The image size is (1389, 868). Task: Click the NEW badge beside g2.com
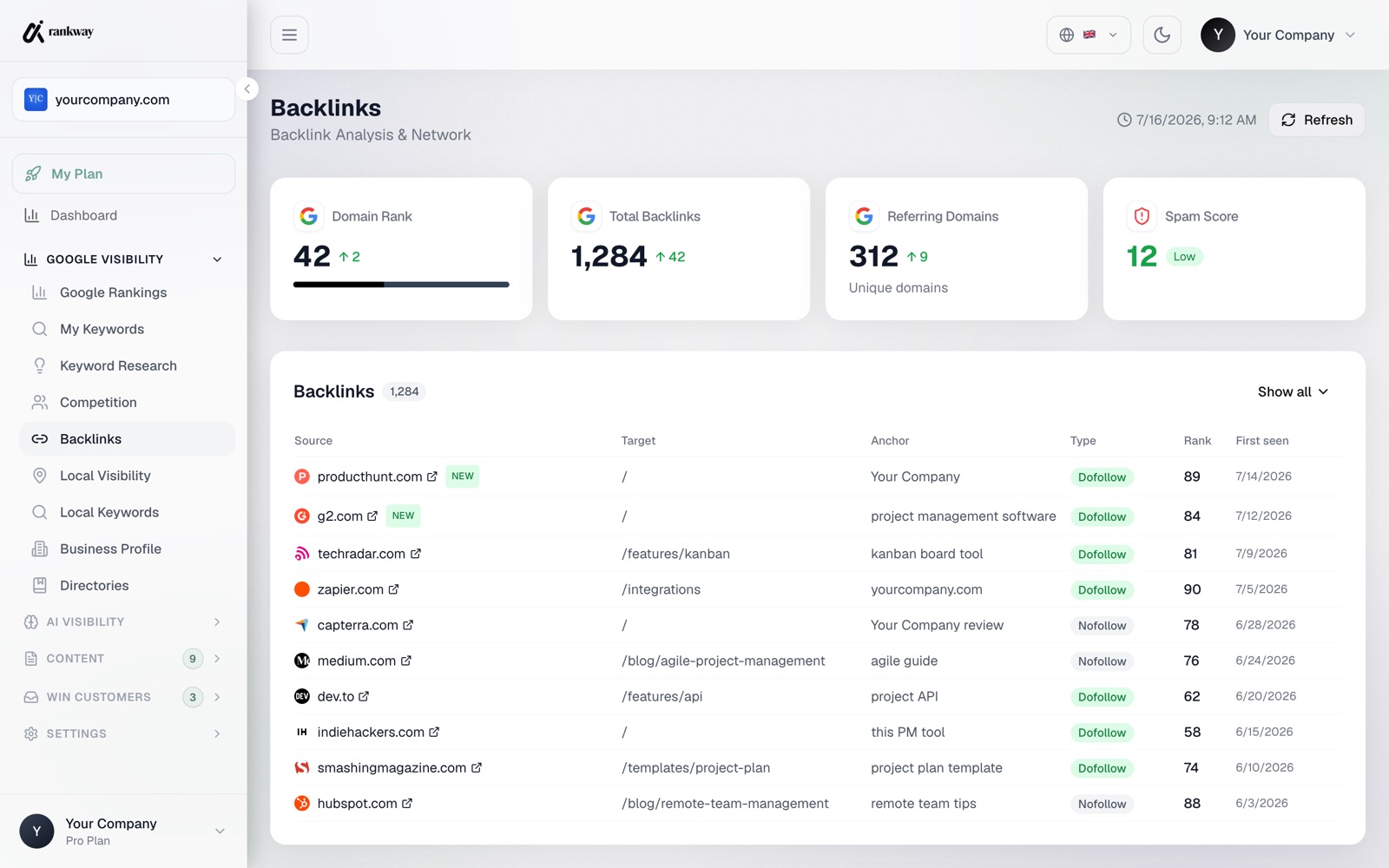403,516
